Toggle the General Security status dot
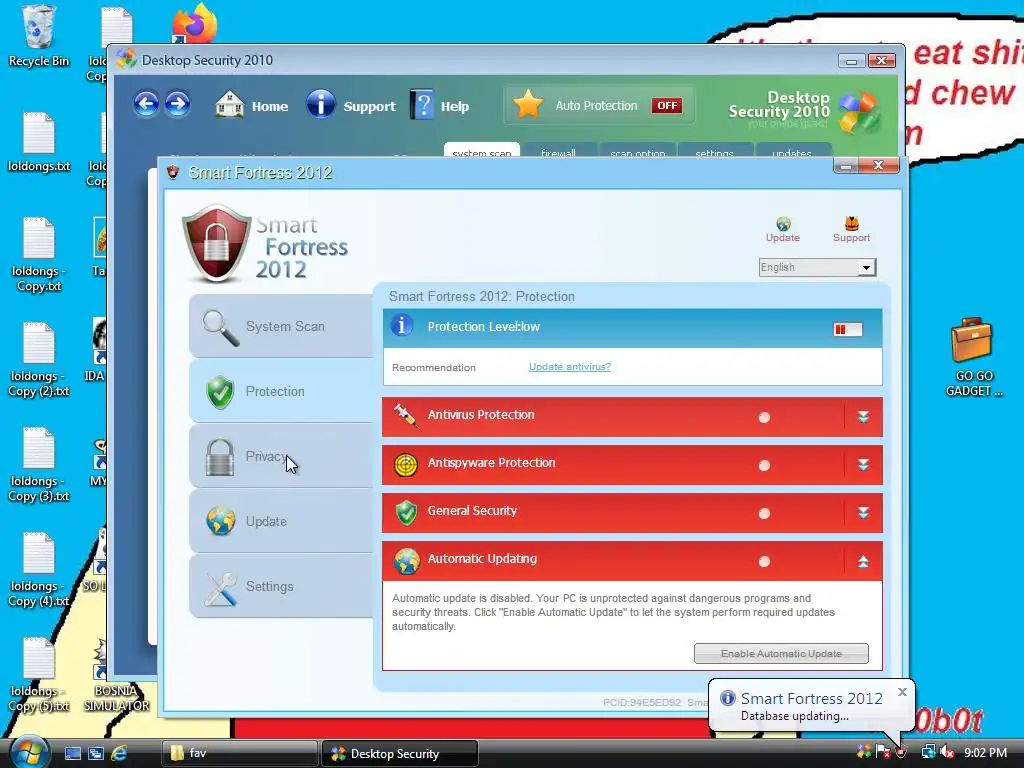This screenshot has height=768, width=1024. pyautogui.click(x=764, y=513)
